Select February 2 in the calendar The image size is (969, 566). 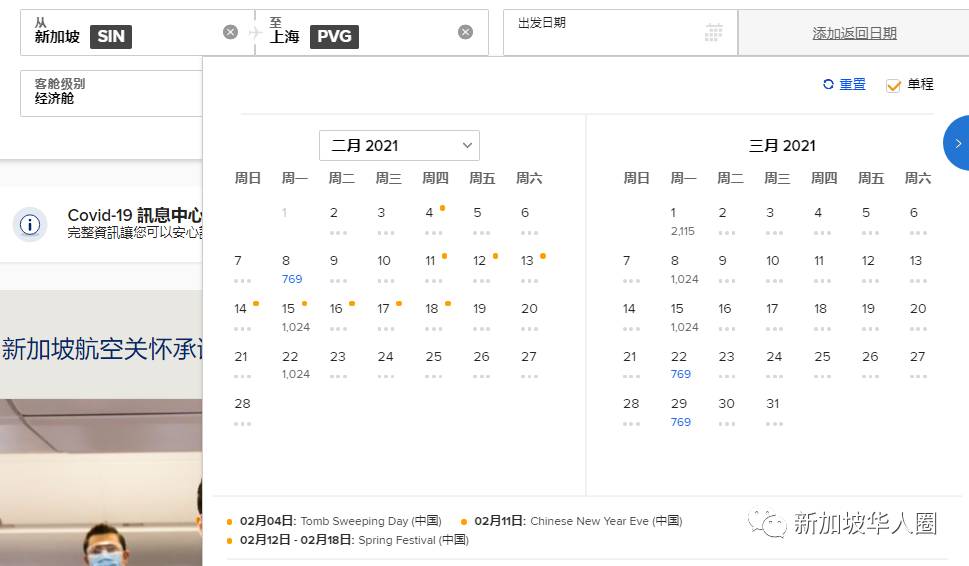[337, 221]
